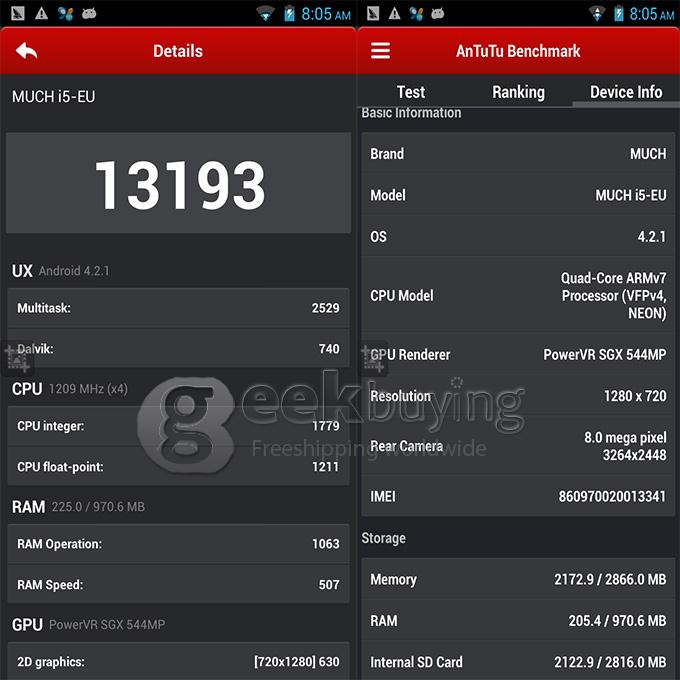
Task: Select the Internal SD Card row
Action: click(x=518, y=662)
